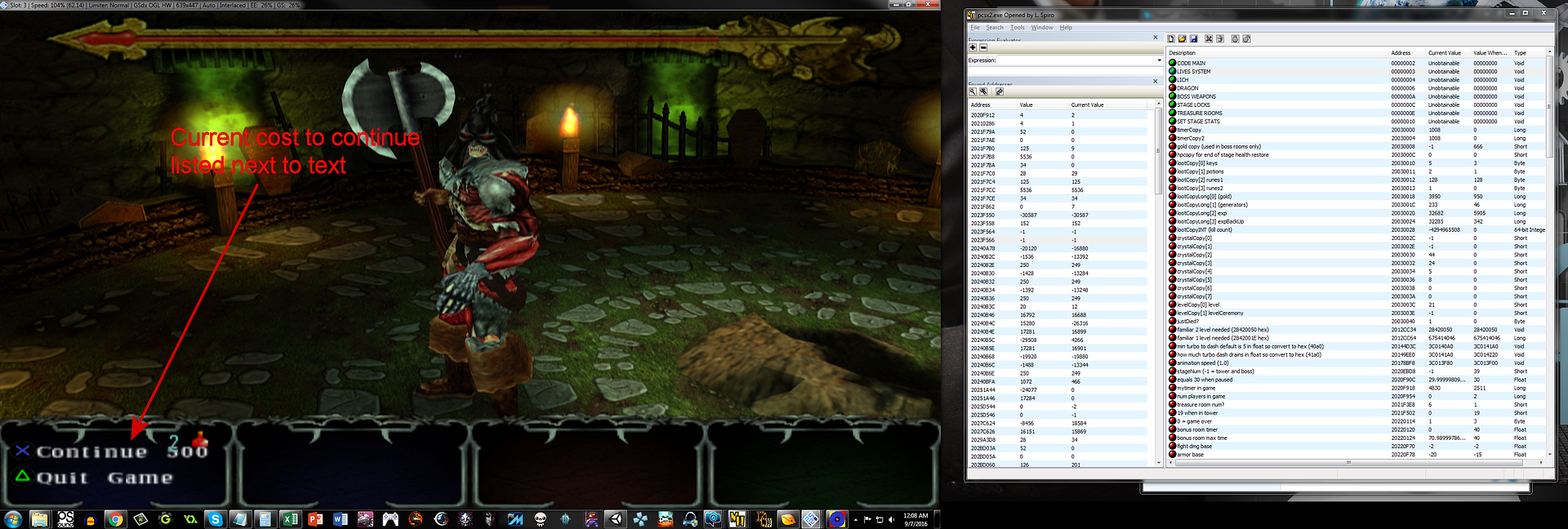The width and height of the screenshot is (1568, 529).
Task: Open PowerPoint from the taskbar
Action: point(315,519)
